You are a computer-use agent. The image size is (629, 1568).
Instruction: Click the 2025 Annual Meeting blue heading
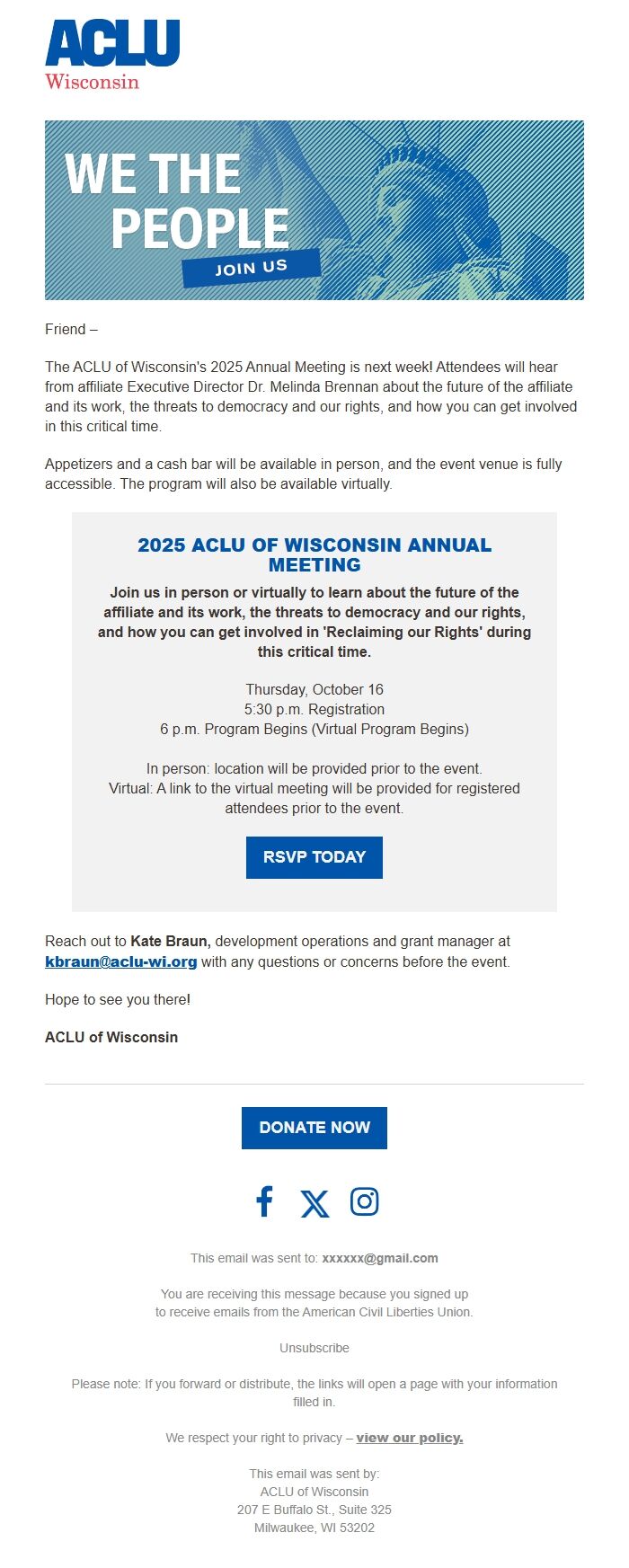click(314, 554)
